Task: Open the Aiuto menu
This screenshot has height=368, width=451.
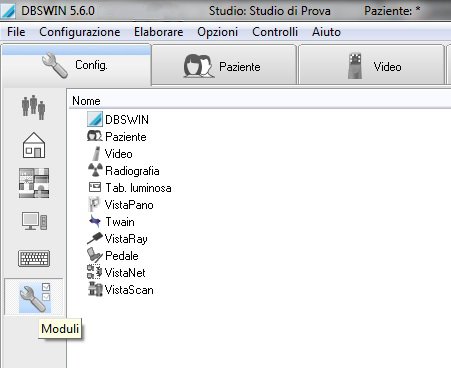Action: coord(326,32)
